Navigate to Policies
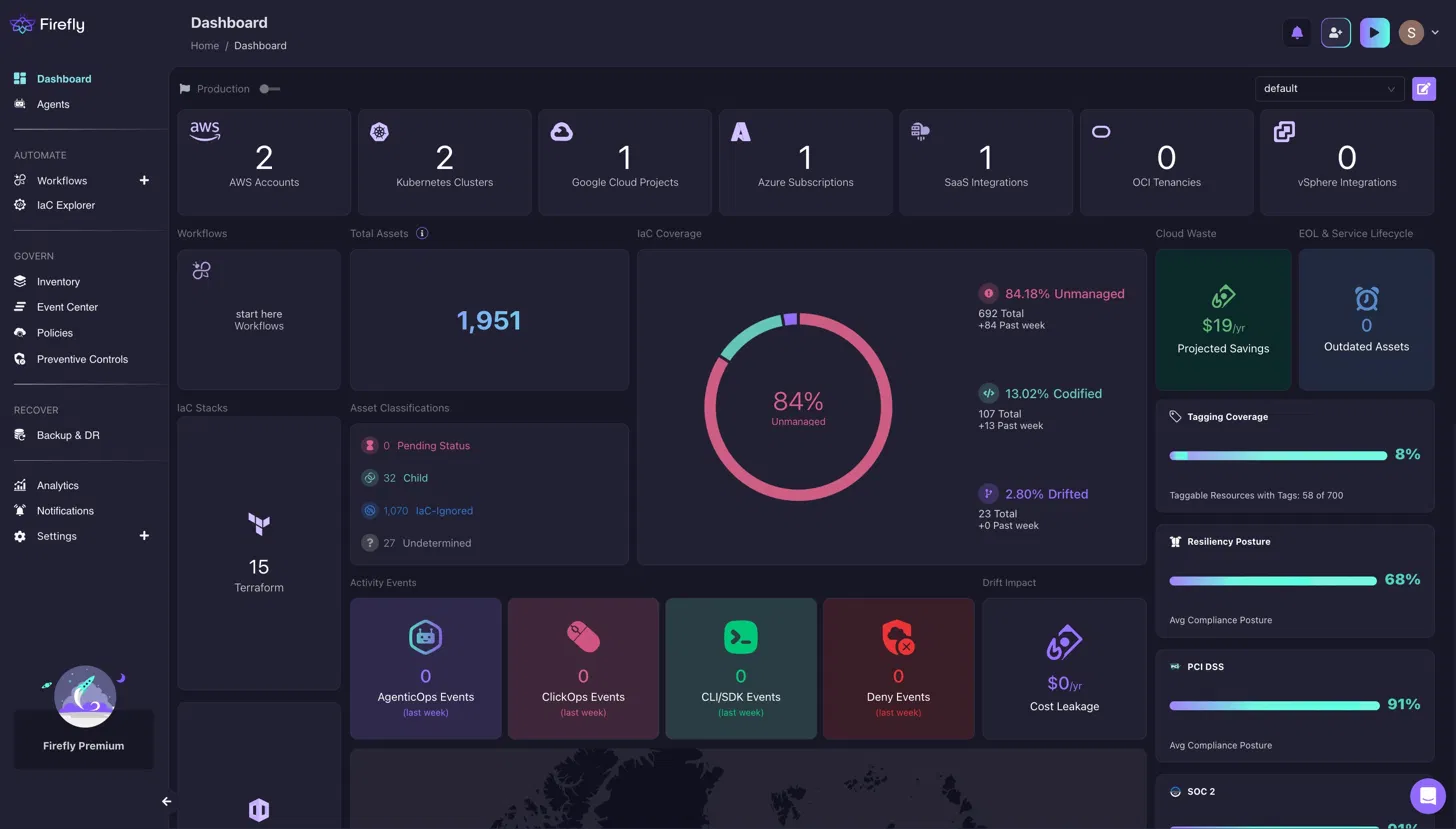The image size is (1456, 829). [55, 334]
